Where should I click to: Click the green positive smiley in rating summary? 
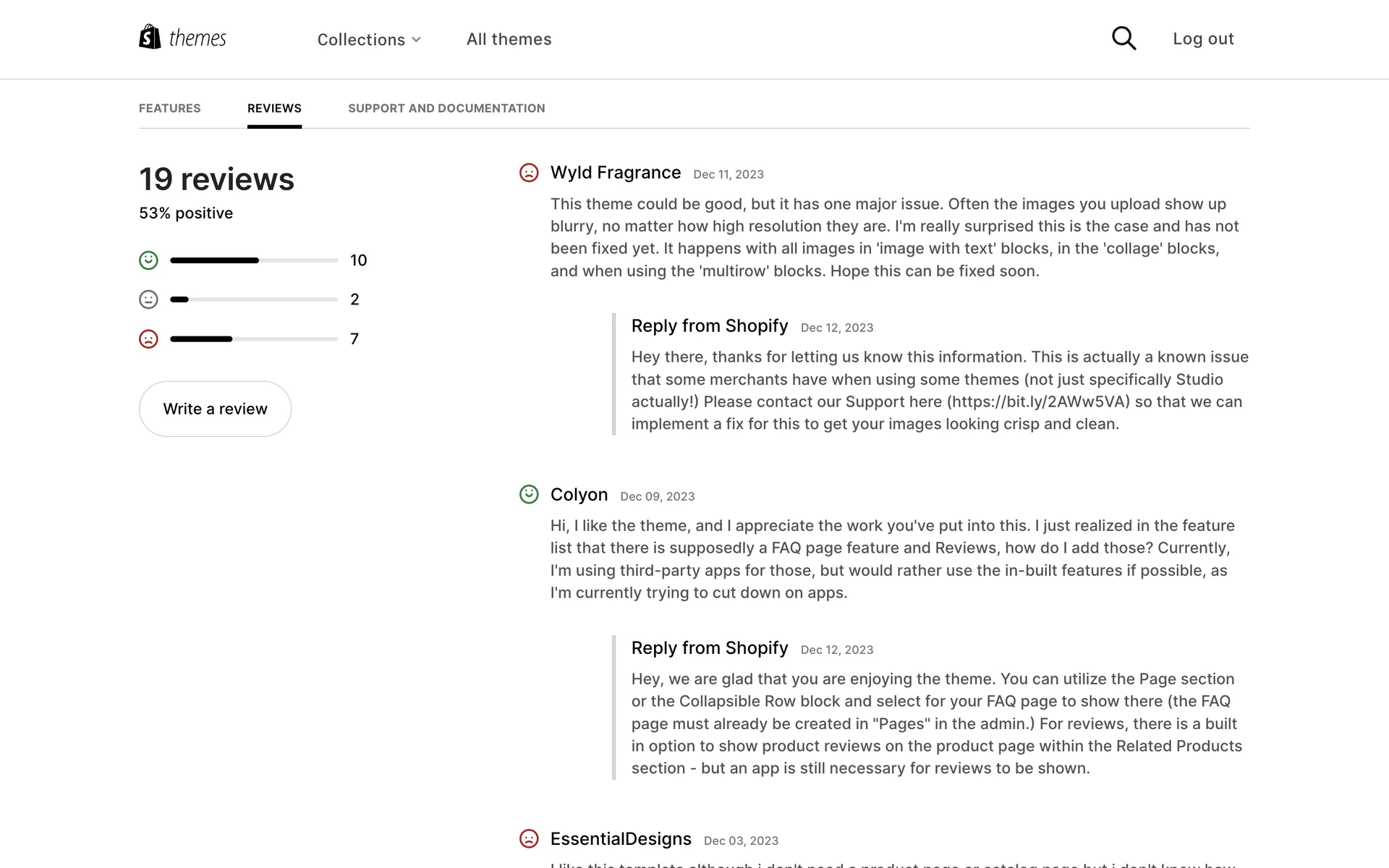(148, 260)
